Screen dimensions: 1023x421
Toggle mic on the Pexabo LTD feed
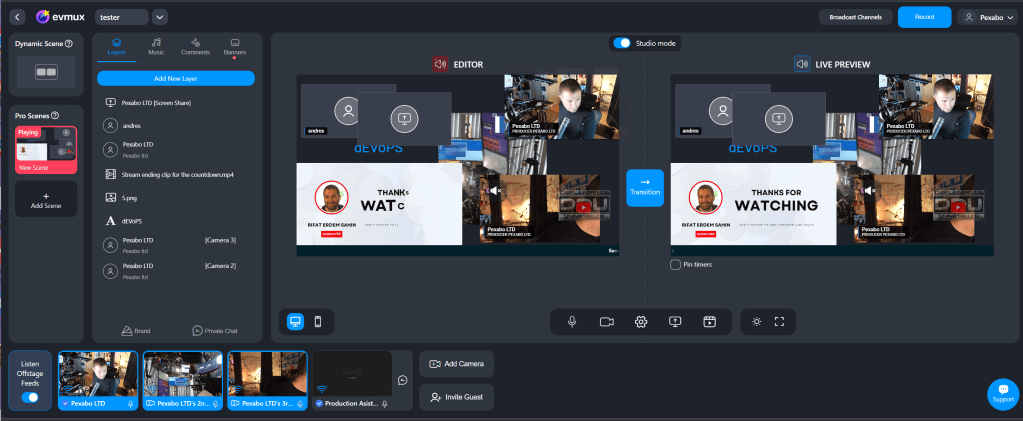[x=130, y=404]
